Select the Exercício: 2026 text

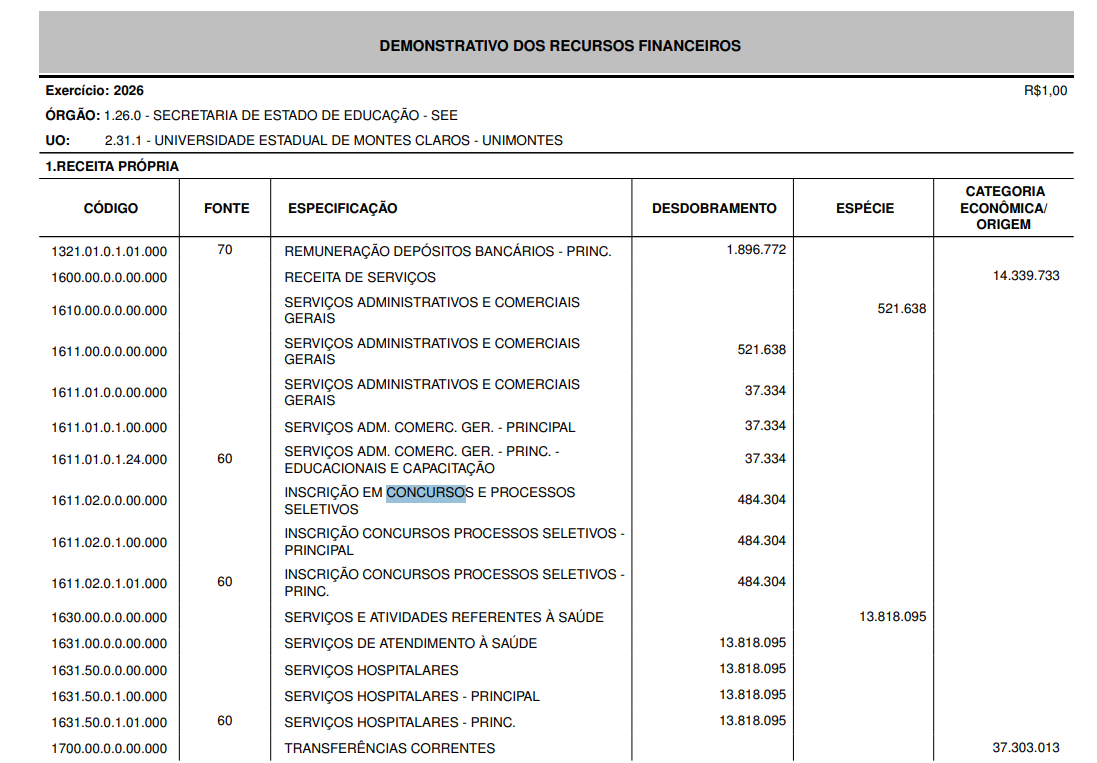click(94, 91)
